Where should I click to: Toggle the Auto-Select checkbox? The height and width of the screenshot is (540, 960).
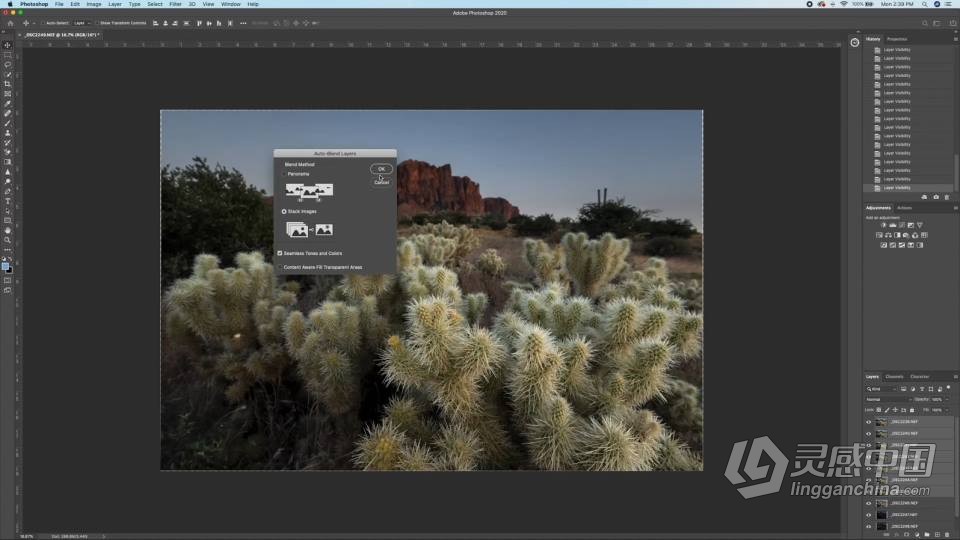coord(43,23)
